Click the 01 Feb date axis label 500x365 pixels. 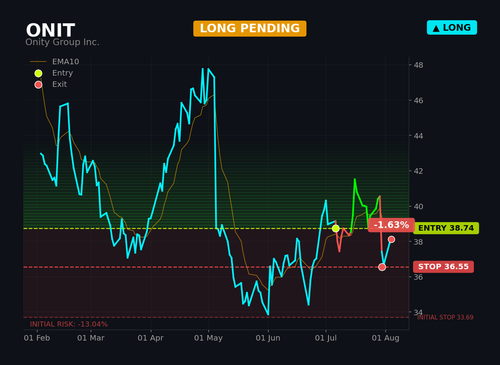click(x=37, y=338)
